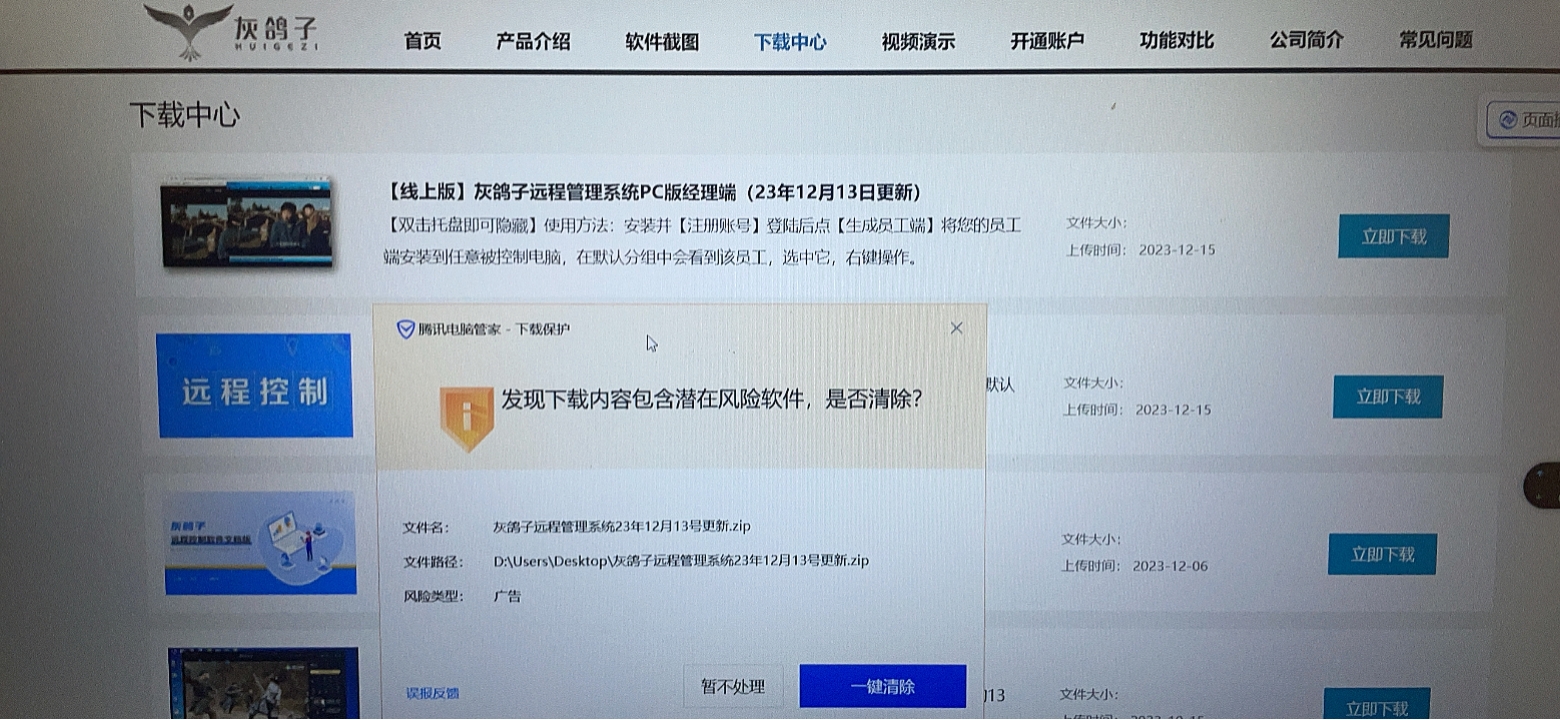This screenshot has width=1560, height=720.
Task: Open the 产品介绍 nav item
Action: coord(533,41)
